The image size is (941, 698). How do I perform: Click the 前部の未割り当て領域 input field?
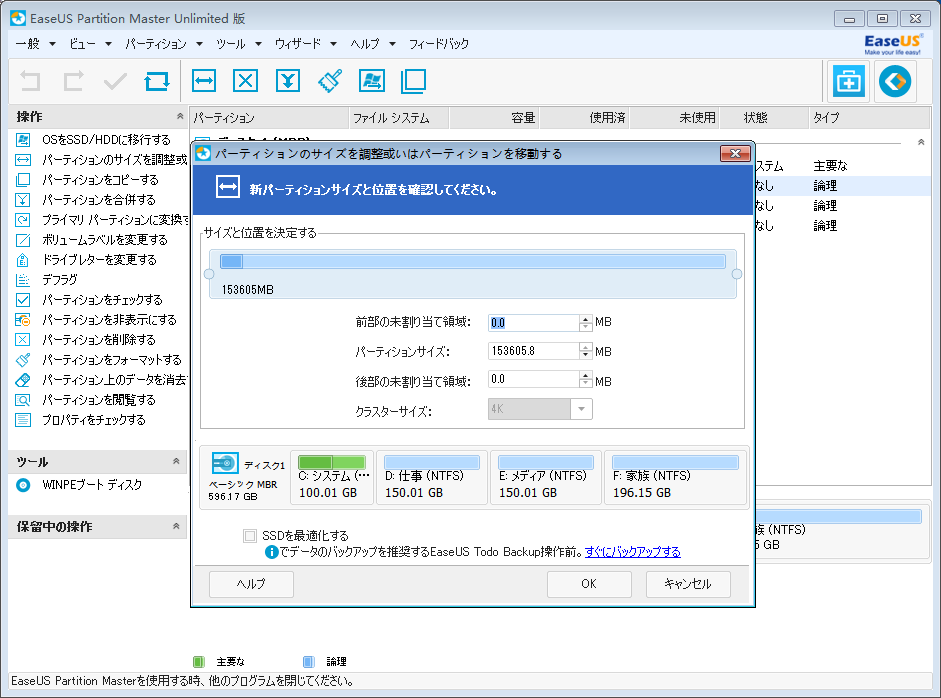(x=534, y=323)
